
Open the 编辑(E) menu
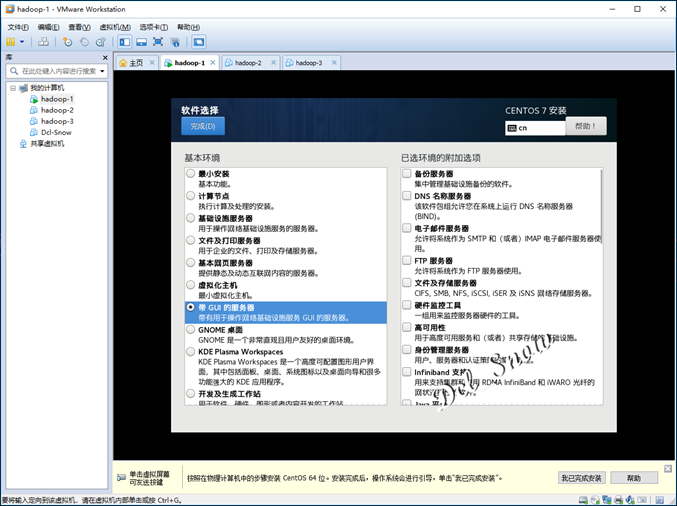(x=48, y=27)
